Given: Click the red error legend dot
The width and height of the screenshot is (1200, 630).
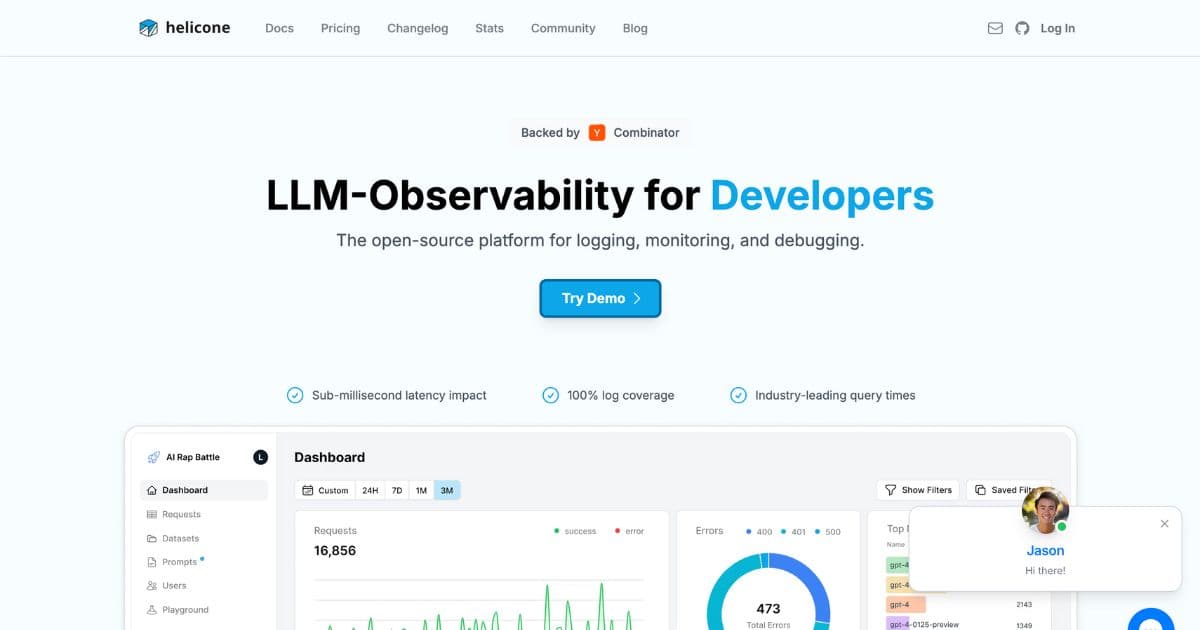Looking at the screenshot, I should (x=617, y=531).
